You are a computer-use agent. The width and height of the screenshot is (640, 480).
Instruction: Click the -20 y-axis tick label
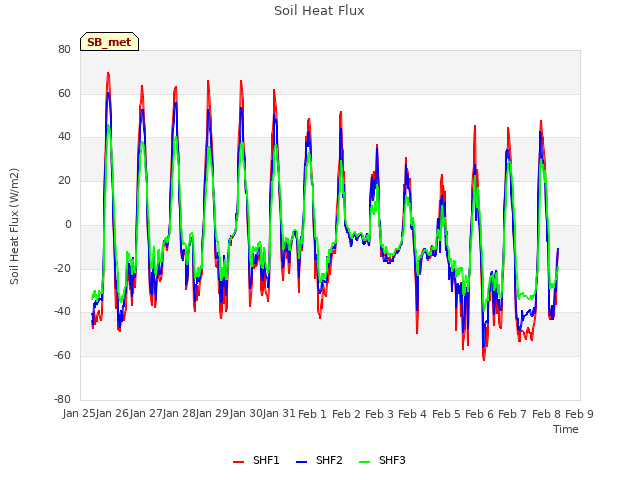tap(62, 269)
